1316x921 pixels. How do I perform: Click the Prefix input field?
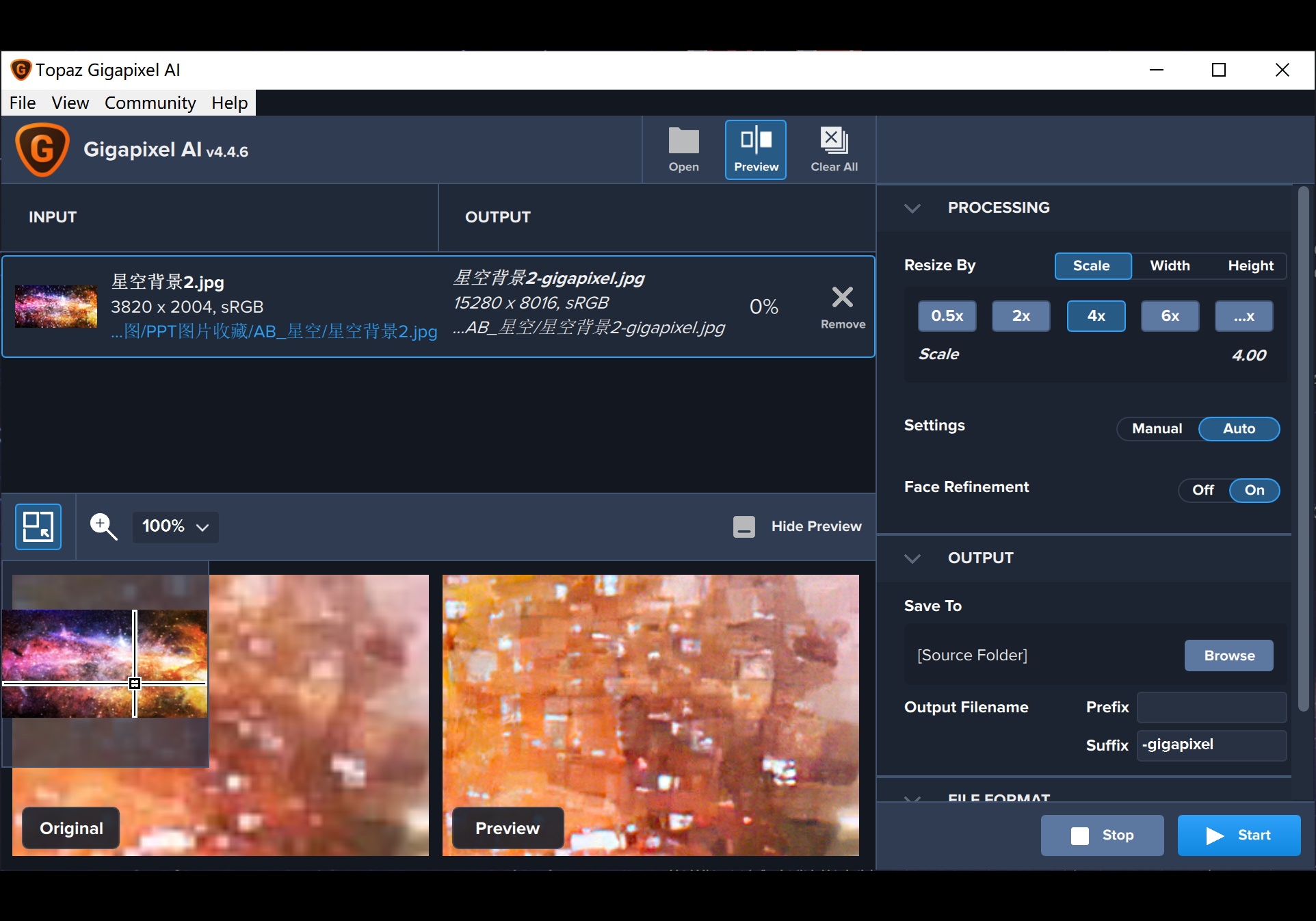click(x=1211, y=708)
